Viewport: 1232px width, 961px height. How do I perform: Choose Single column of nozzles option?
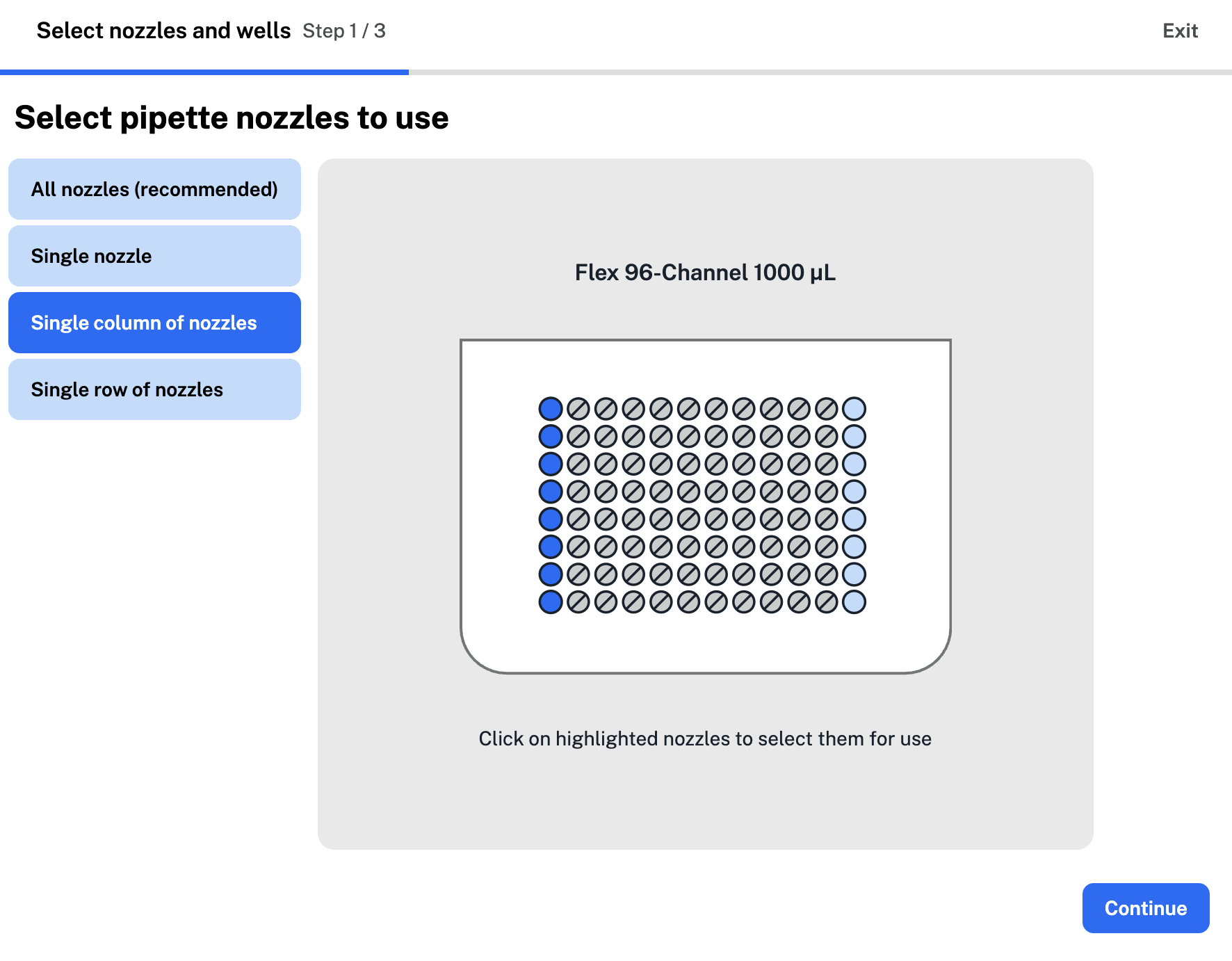[154, 322]
